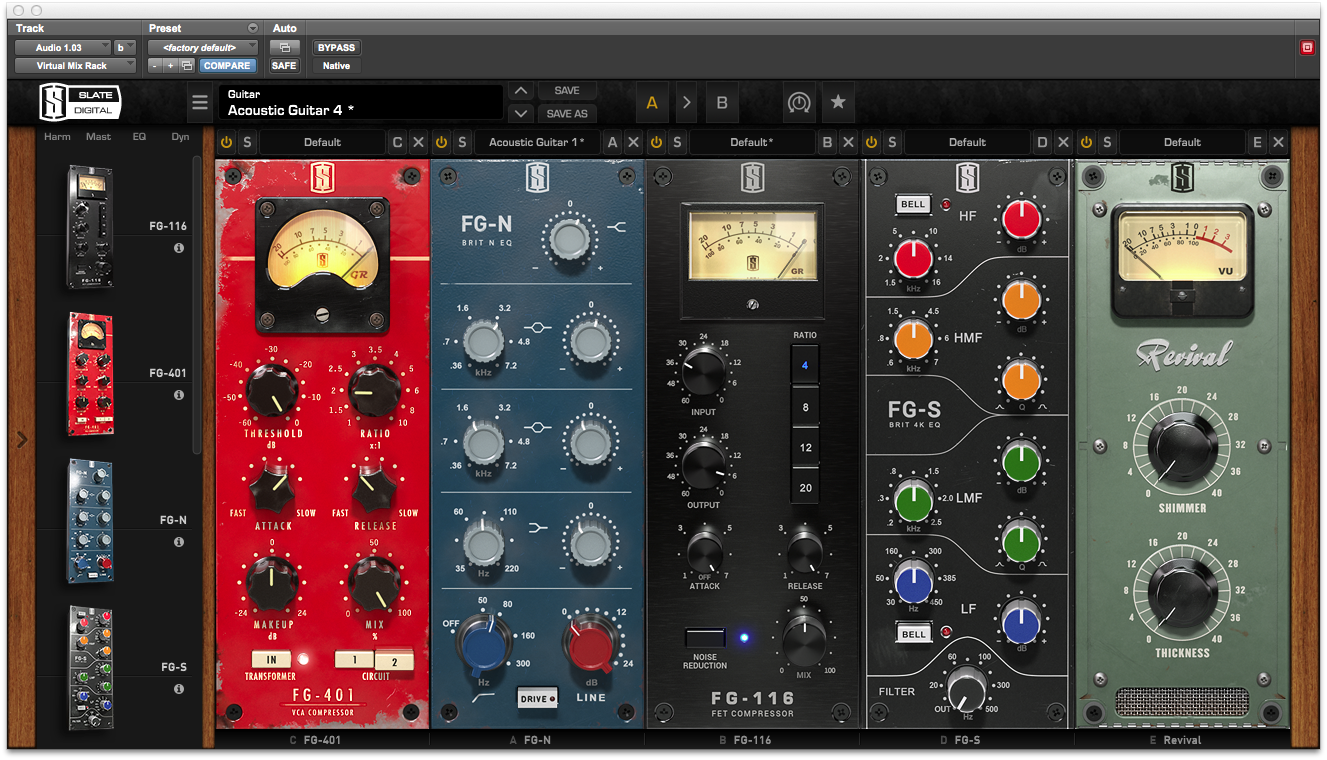The width and height of the screenshot is (1327, 760).
Task: Click the SAFE button
Action: (284, 66)
